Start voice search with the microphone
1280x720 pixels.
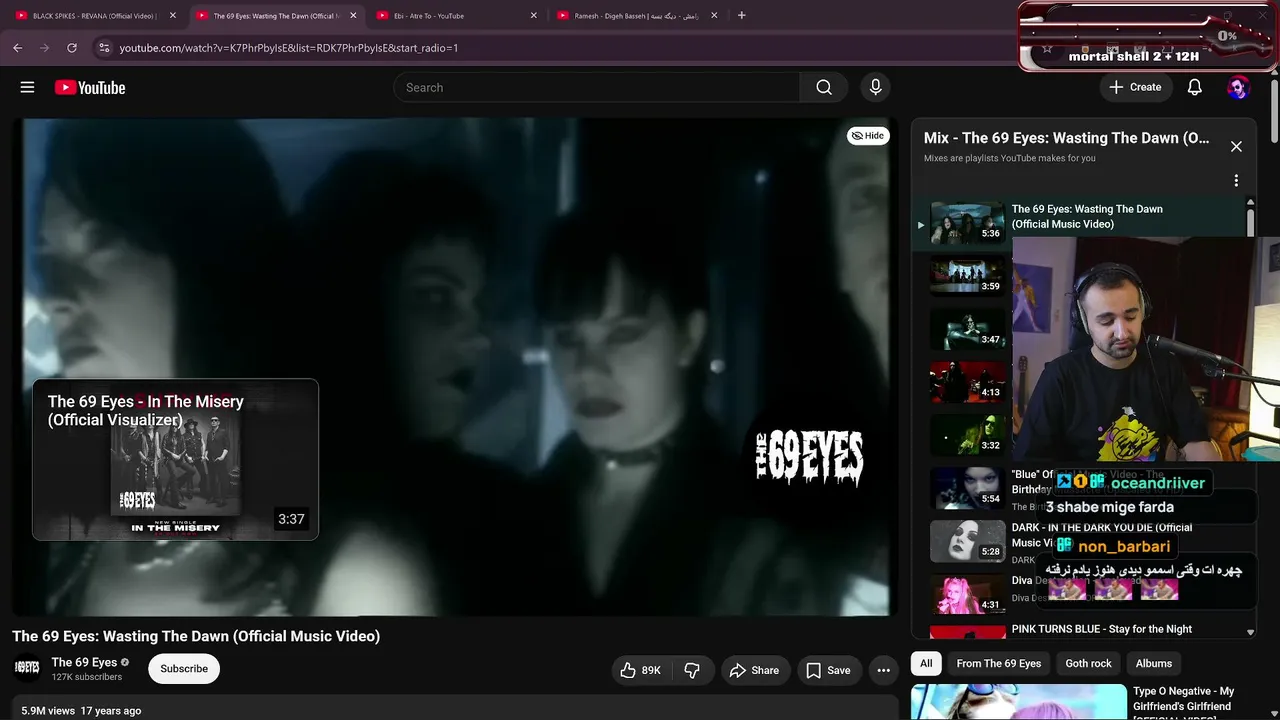click(875, 88)
